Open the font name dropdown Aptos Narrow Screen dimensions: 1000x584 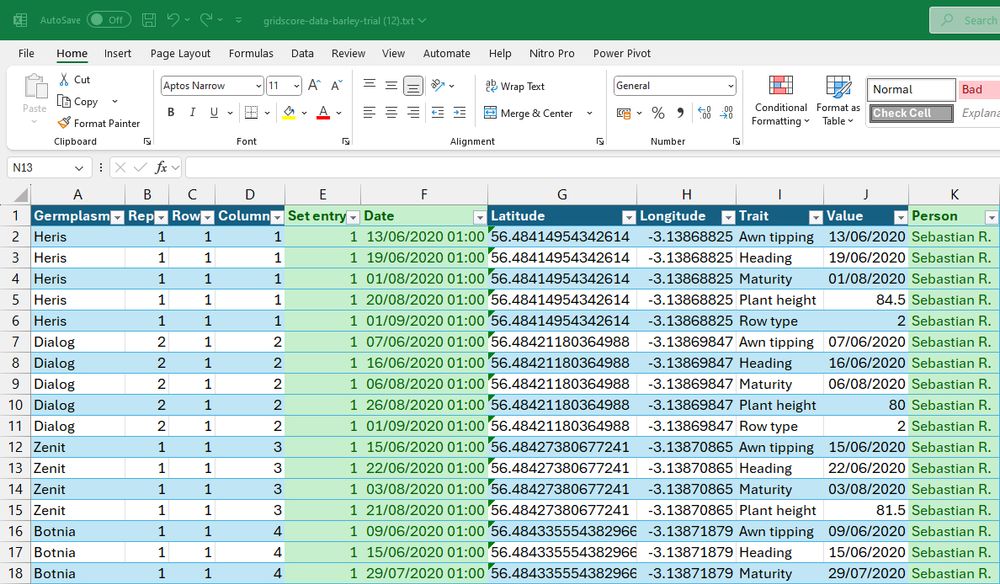(x=258, y=85)
